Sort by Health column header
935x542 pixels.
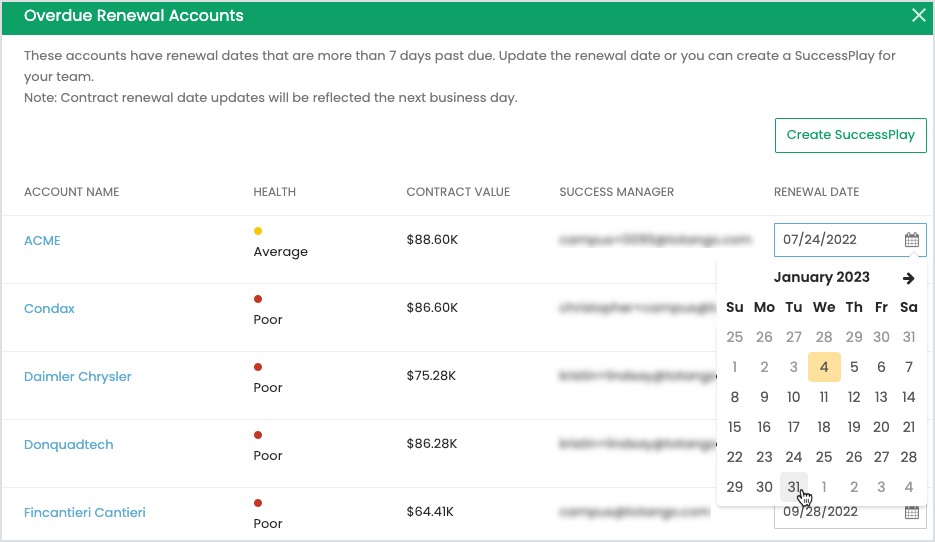(274, 192)
